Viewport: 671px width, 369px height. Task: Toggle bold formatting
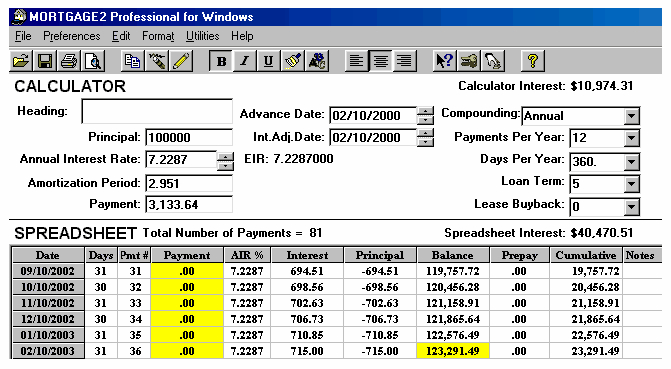click(221, 61)
